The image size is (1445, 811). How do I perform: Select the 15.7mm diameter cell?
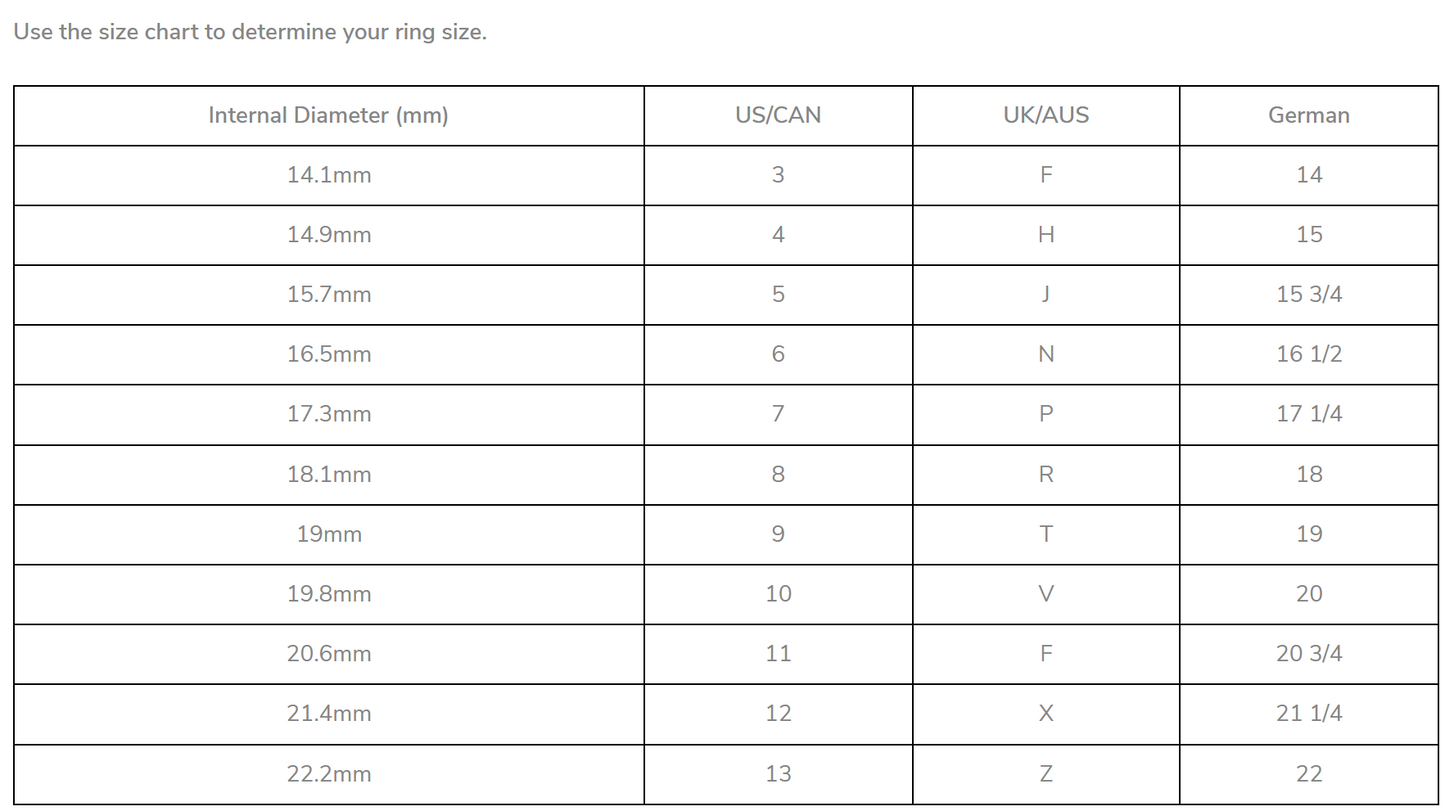[x=328, y=295]
